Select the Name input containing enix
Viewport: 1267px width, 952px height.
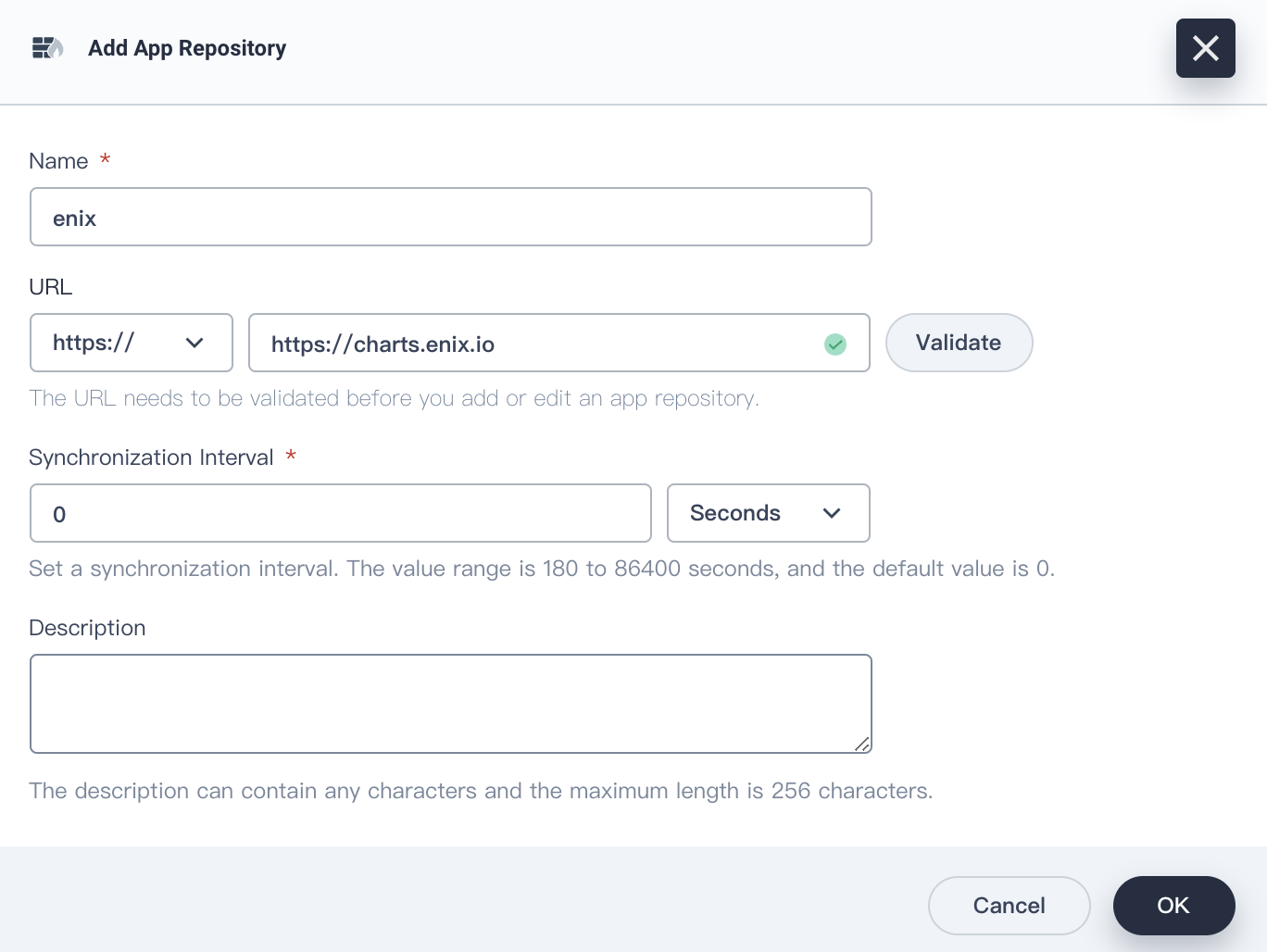click(x=450, y=217)
